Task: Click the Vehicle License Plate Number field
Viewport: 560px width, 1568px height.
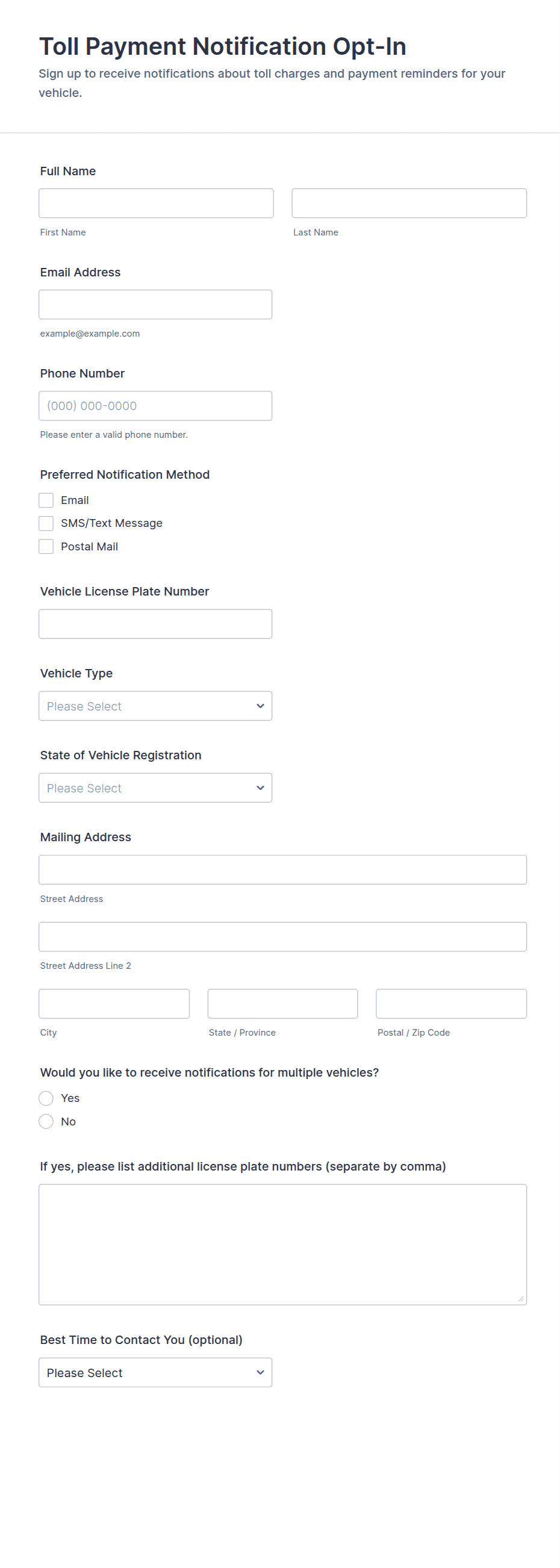Action: coord(155,624)
